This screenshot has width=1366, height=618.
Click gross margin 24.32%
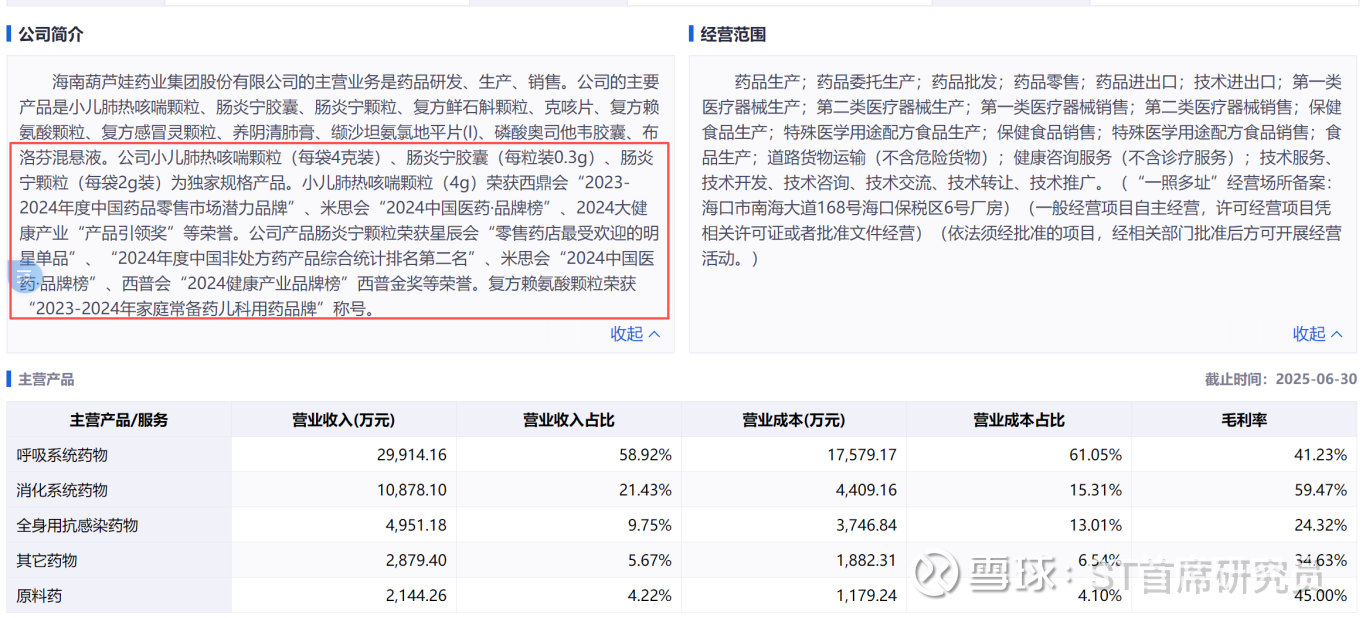click(x=1321, y=525)
